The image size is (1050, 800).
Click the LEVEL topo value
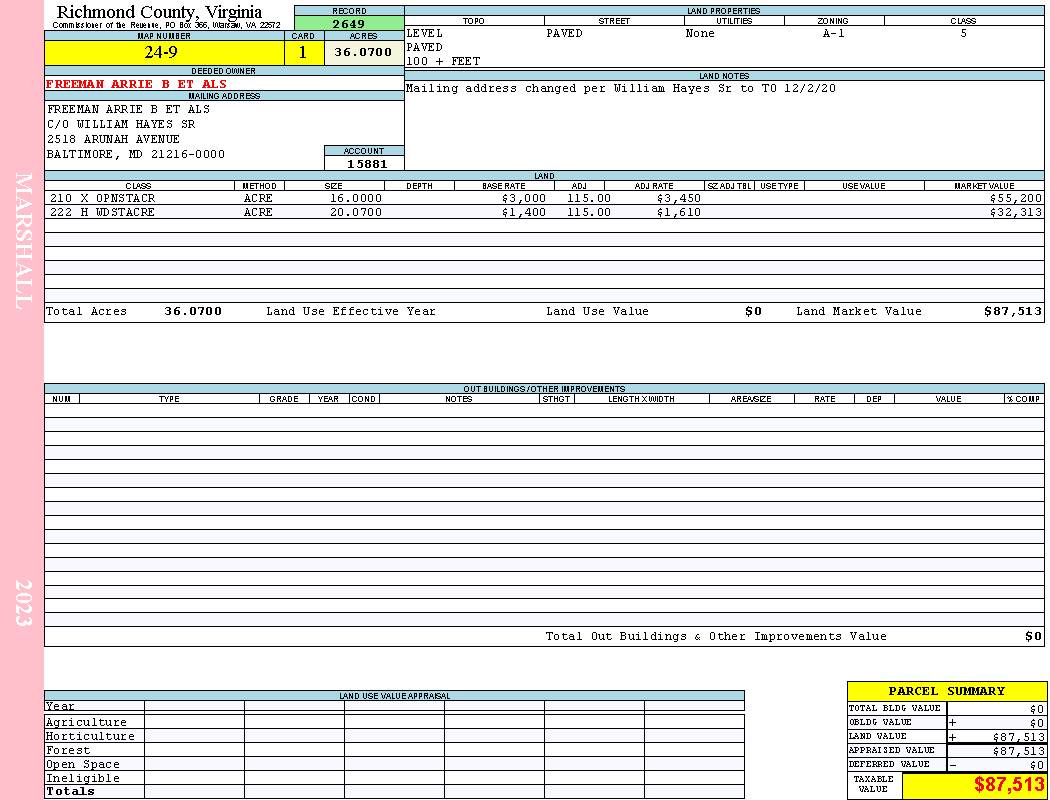pyautogui.click(x=425, y=33)
